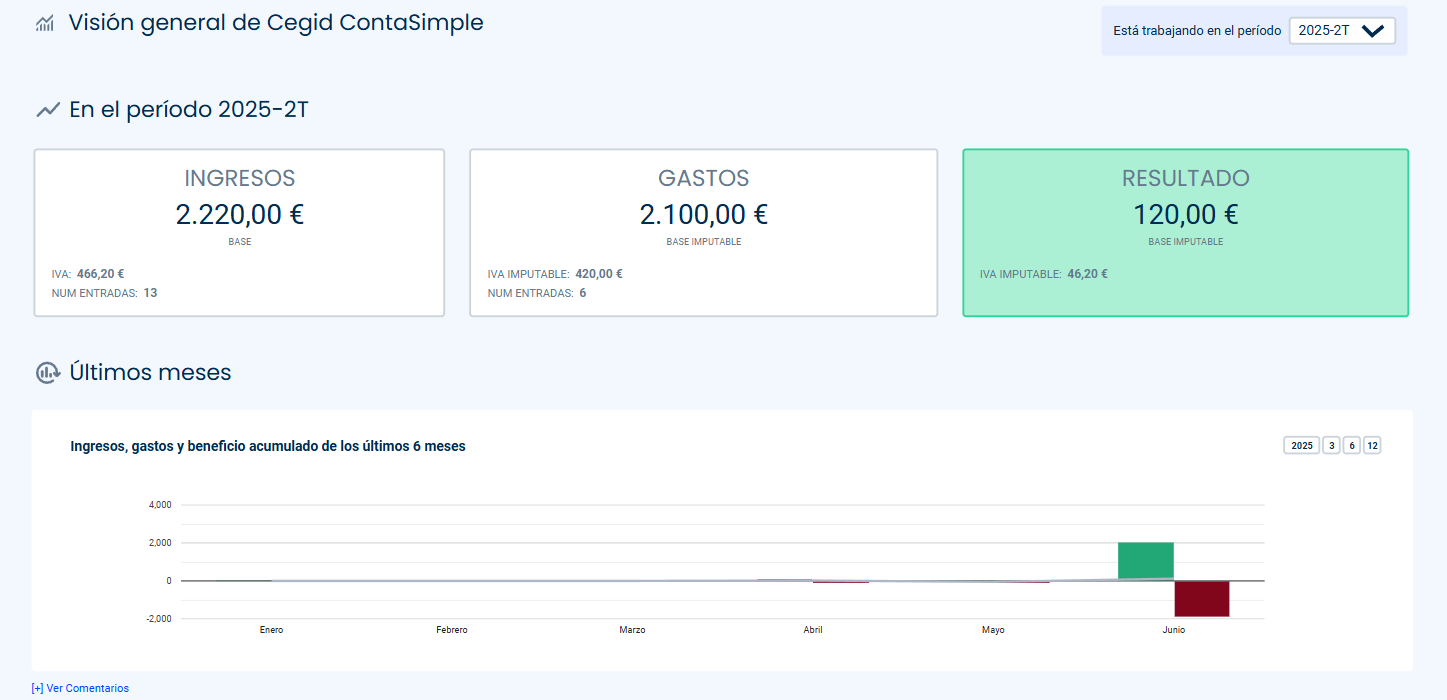Click the IVA IMPUTABLE 46,20 € value

point(1087,274)
